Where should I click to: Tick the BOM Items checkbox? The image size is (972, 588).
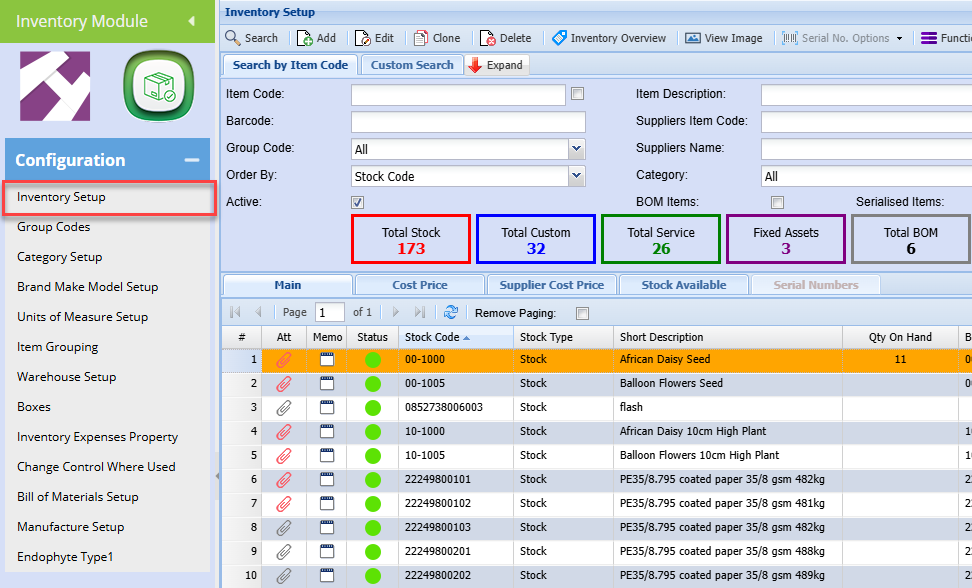pyautogui.click(x=777, y=202)
